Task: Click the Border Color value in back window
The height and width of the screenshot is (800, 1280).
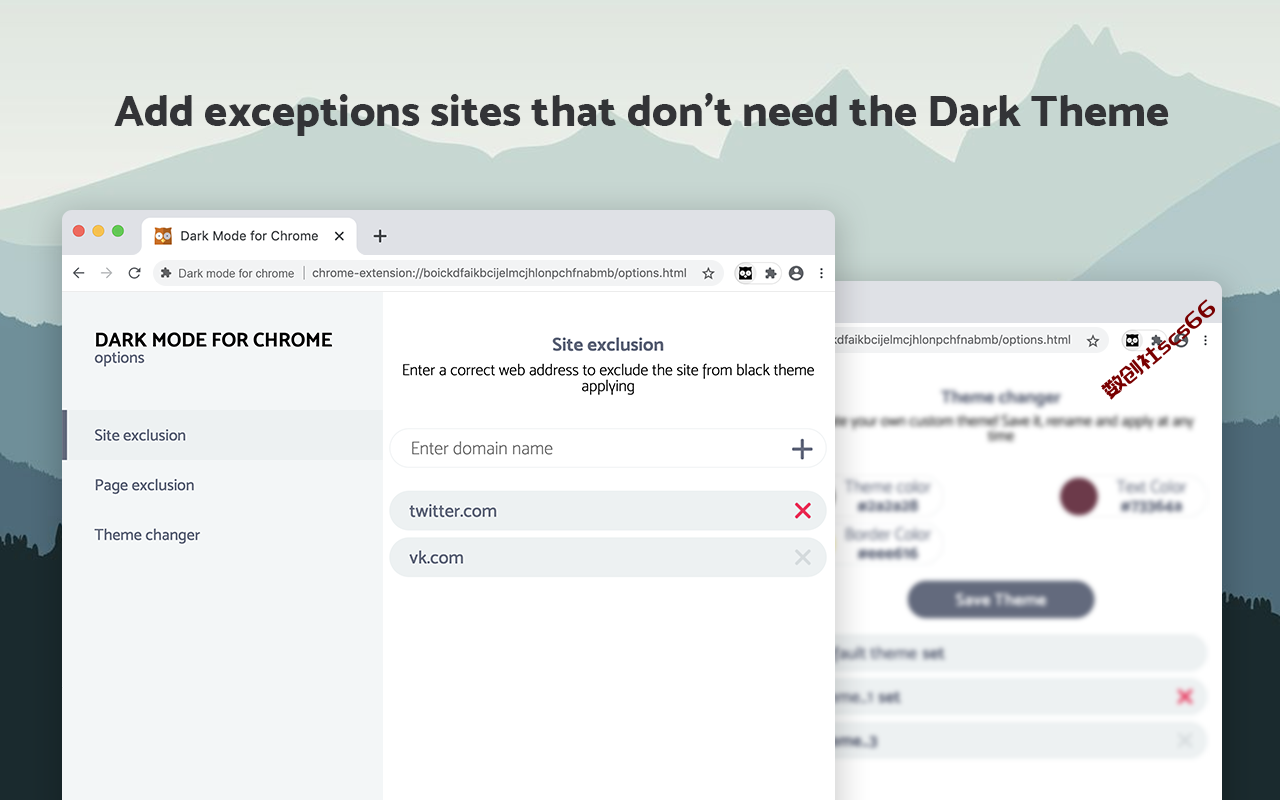Action: point(888,553)
